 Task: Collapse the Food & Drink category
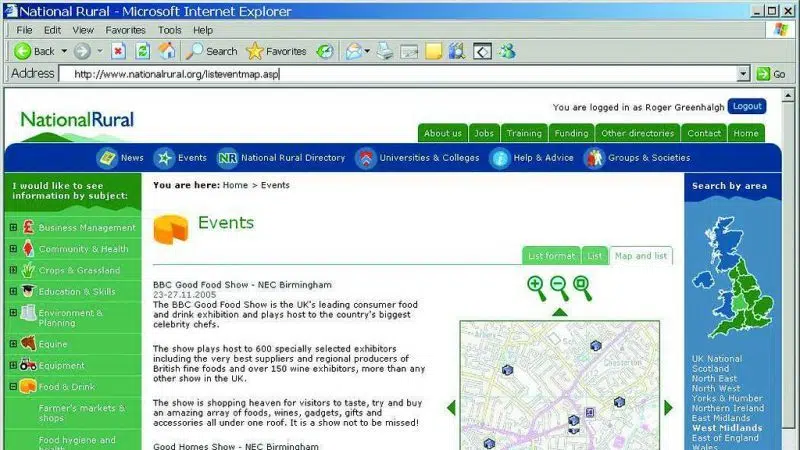tap(13, 387)
